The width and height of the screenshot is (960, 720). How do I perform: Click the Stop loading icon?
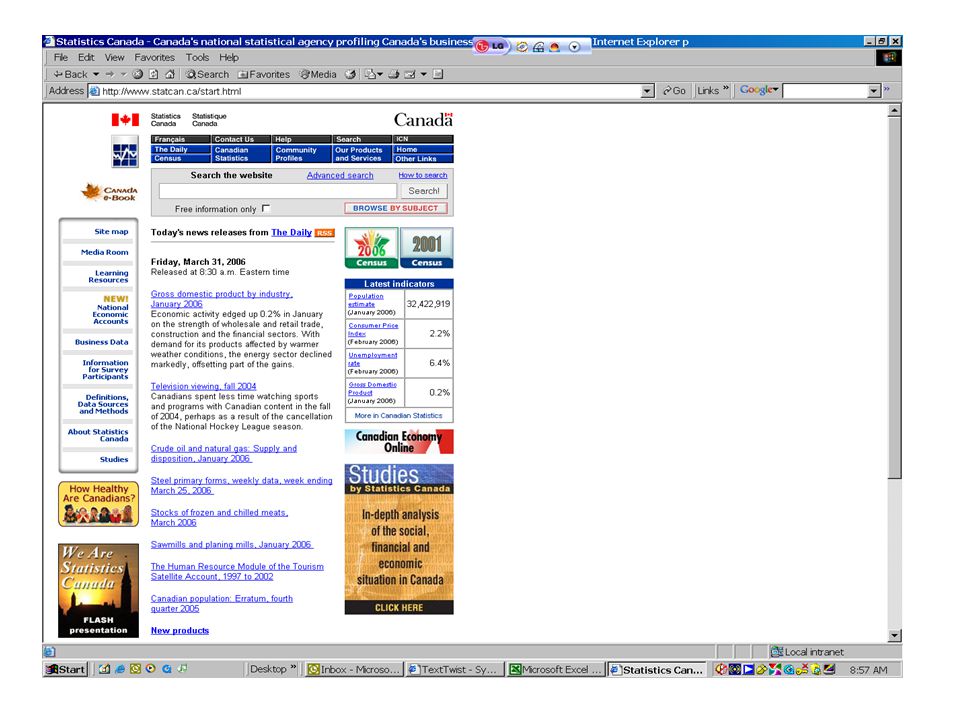pos(138,74)
